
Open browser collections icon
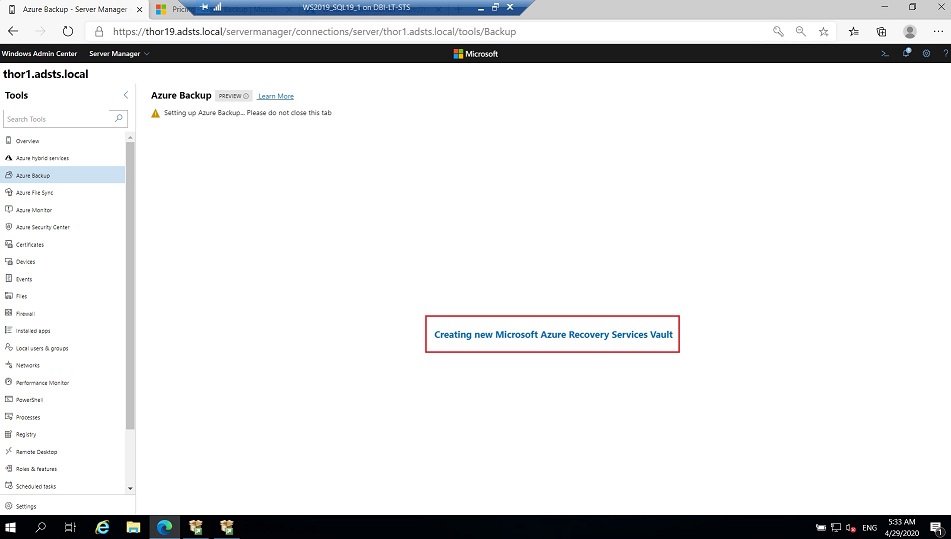tap(881, 32)
